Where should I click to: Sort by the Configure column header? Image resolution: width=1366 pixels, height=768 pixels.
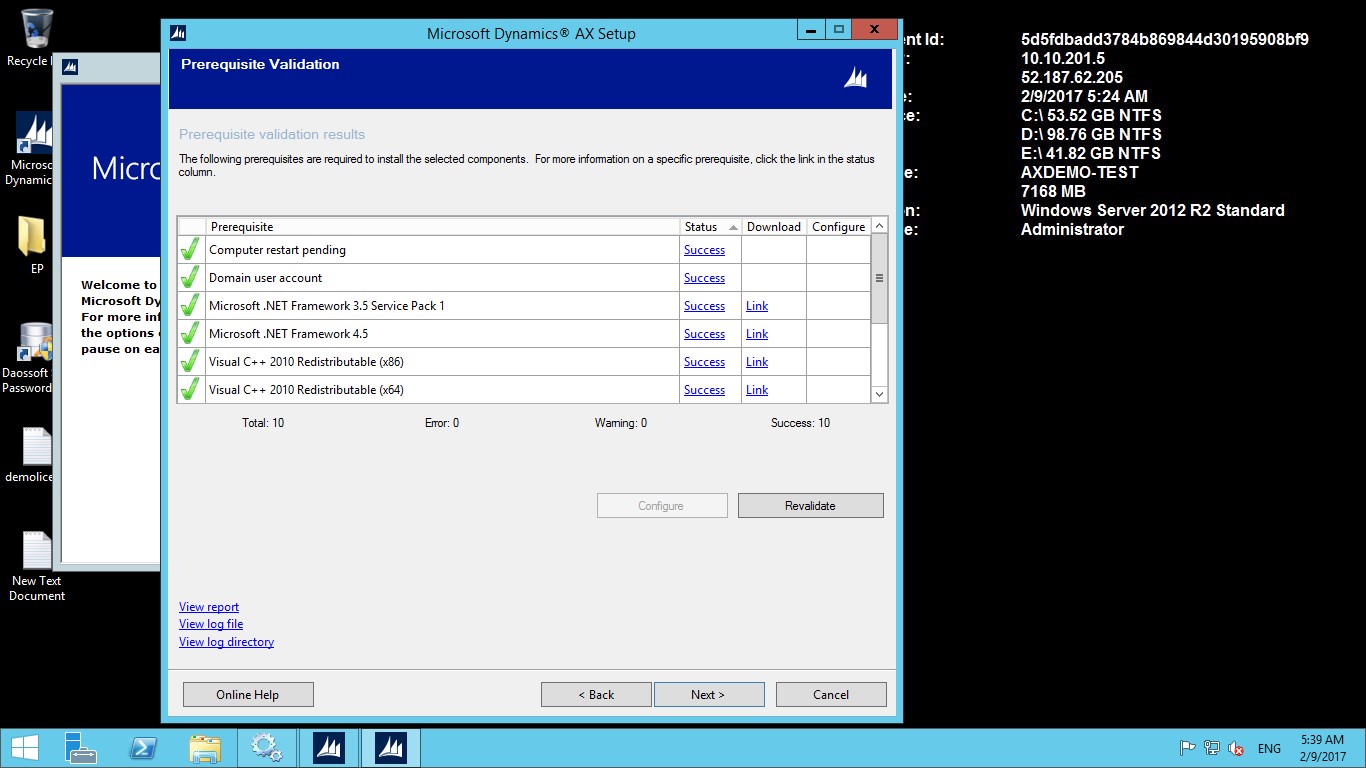[x=838, y=227]
